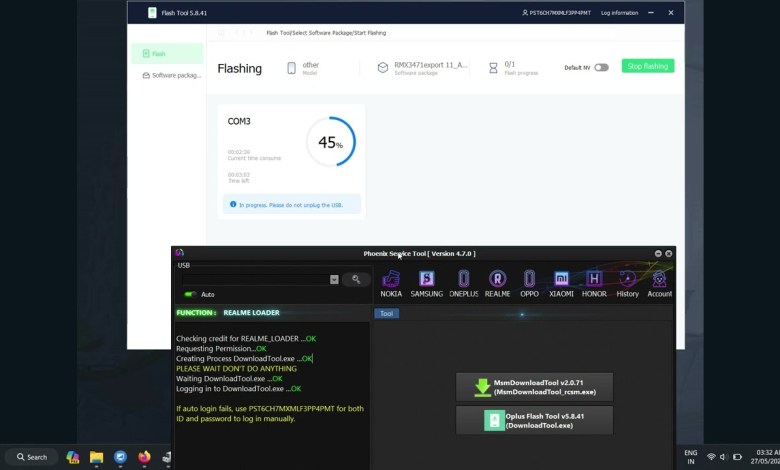This screenshot has width=780, height=470.
Task: Select the Flash sidebar item
Action: coord(167,54)
